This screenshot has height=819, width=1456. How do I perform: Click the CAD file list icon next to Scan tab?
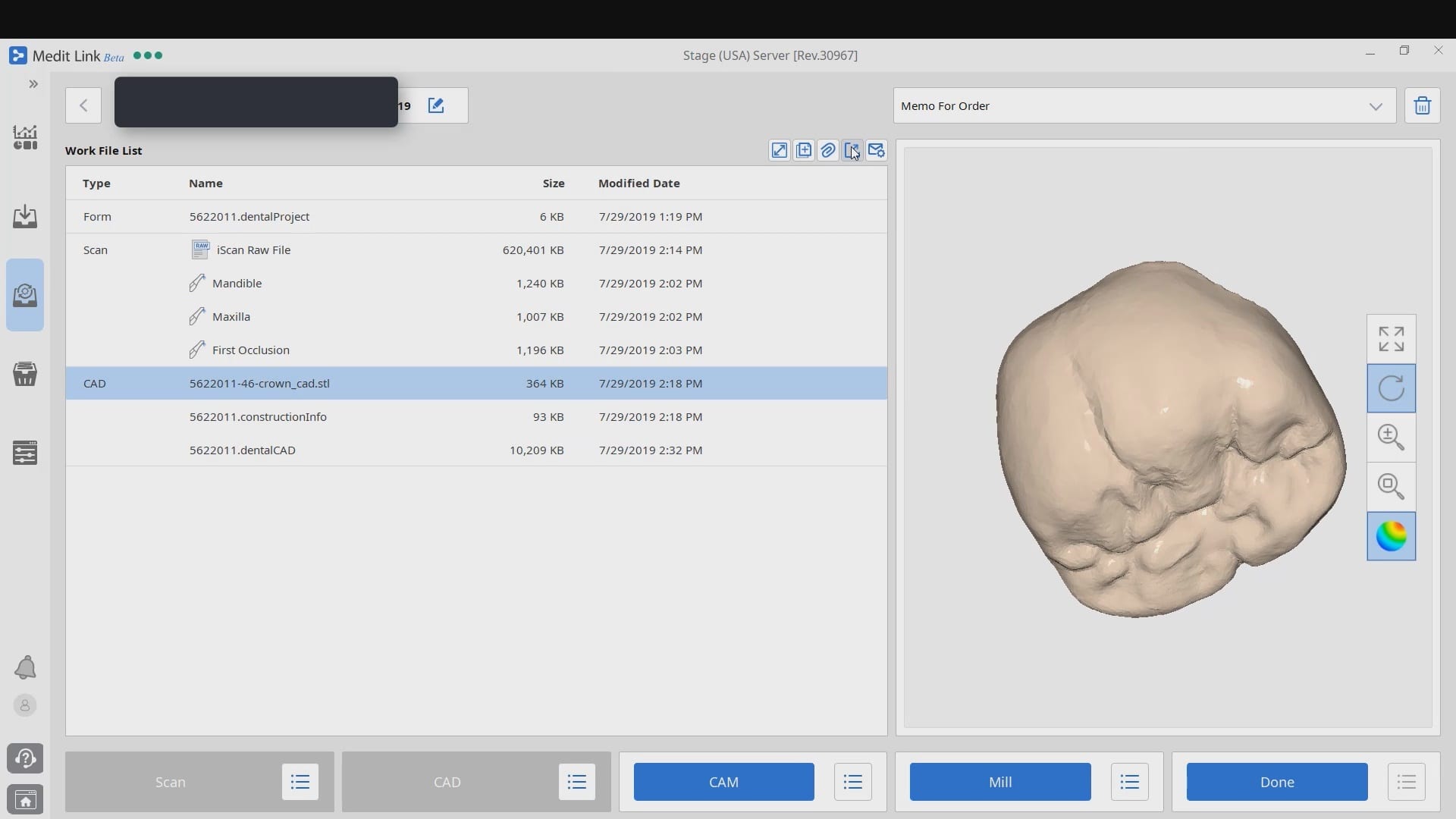coord(578,782)
